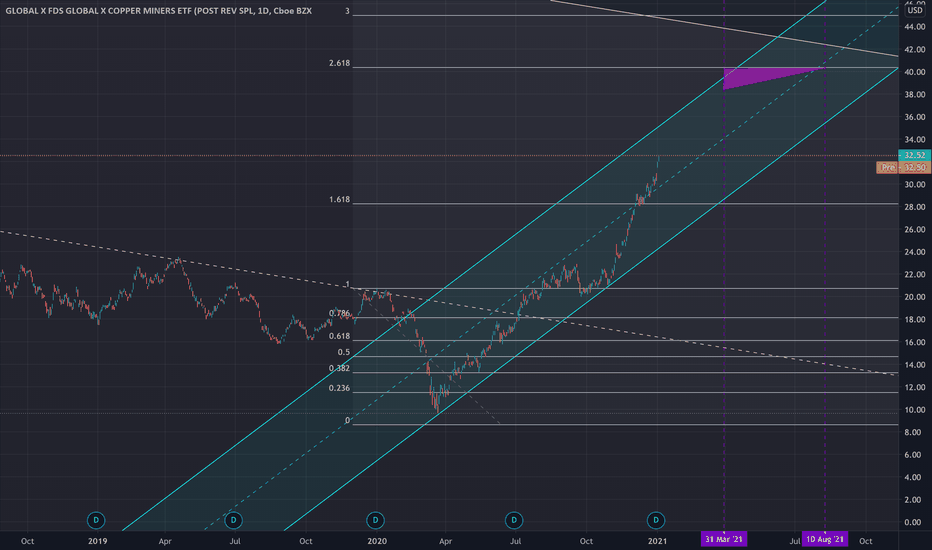This screenshot has width=932, height=550.
Task: Click the 2.00 price axis label
Action: point(915,500)
